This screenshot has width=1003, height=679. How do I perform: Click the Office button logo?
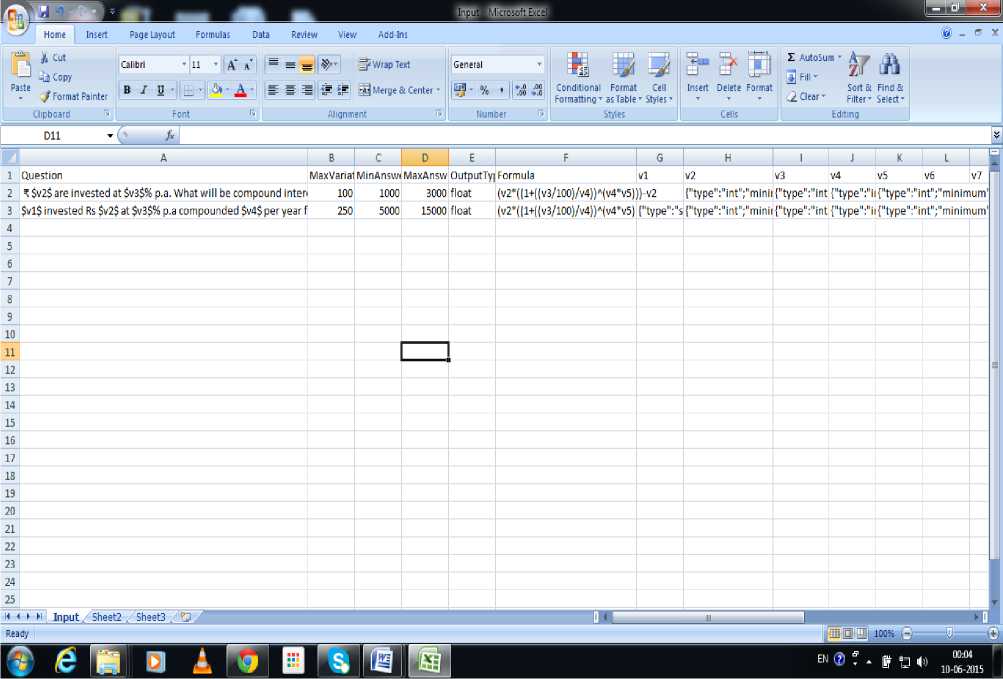17,19
